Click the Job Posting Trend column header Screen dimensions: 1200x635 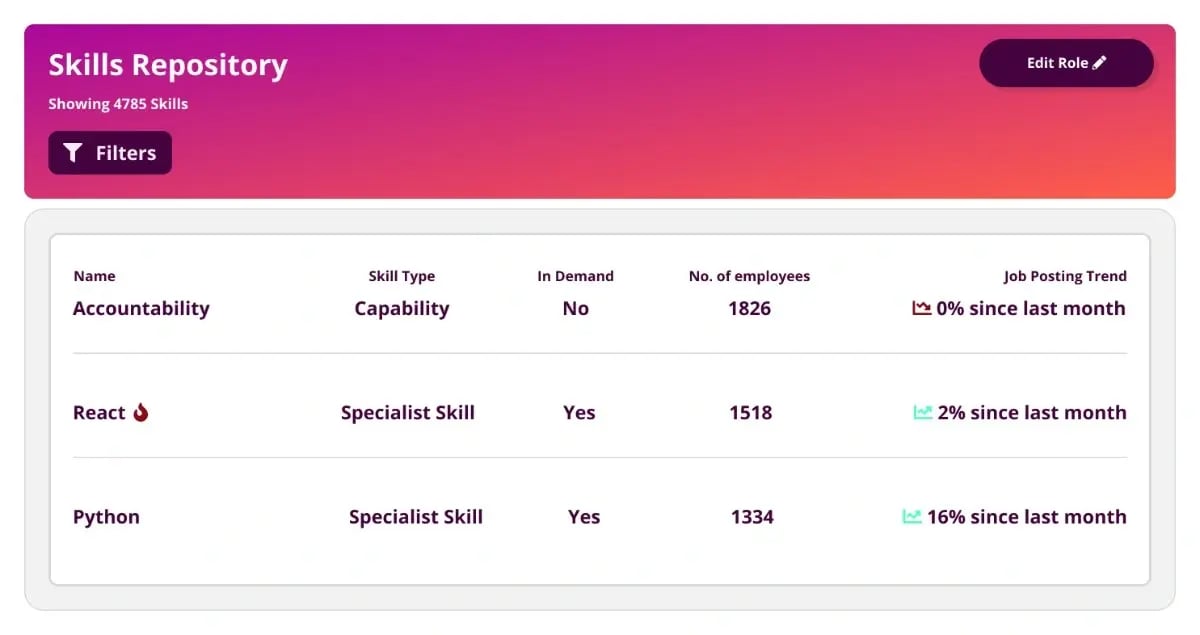(1065, 276)
